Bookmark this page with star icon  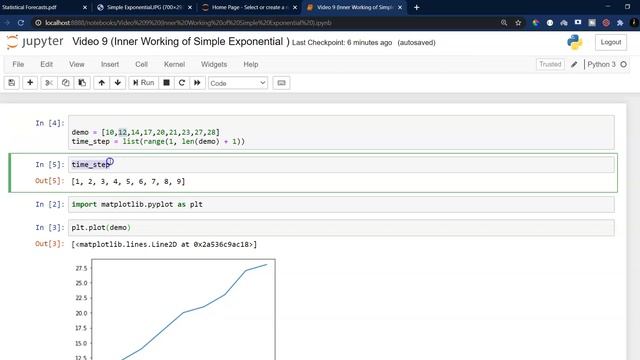[x=518, y=23]
